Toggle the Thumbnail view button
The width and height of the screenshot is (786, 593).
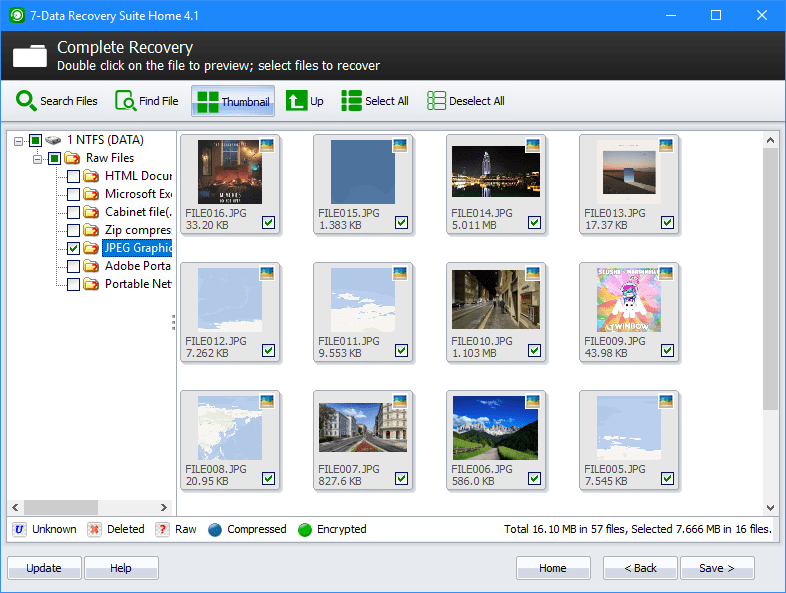tap(233, 101)
